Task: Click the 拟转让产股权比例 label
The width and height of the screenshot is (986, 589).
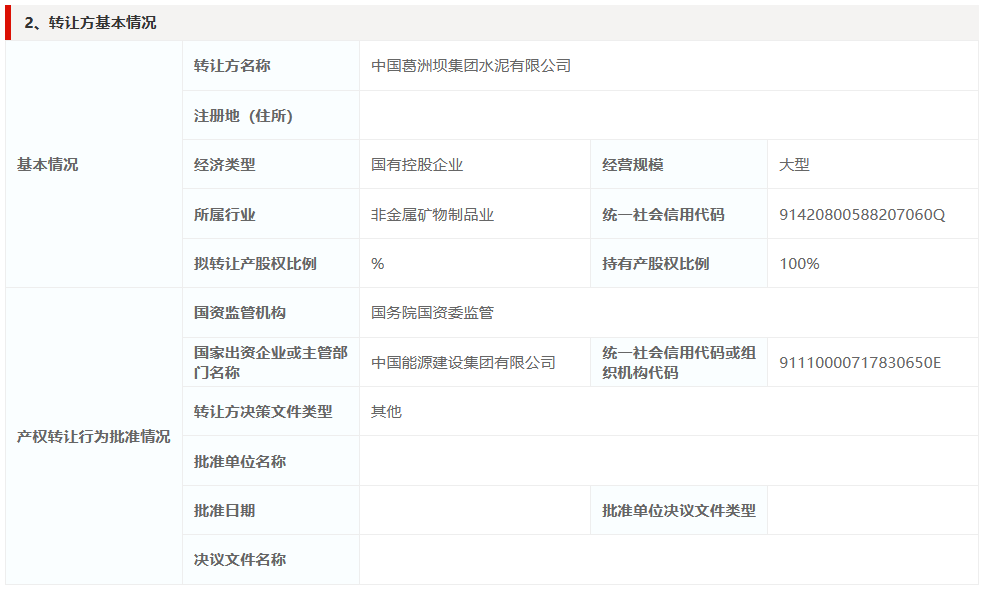Action: coord(255,263)
